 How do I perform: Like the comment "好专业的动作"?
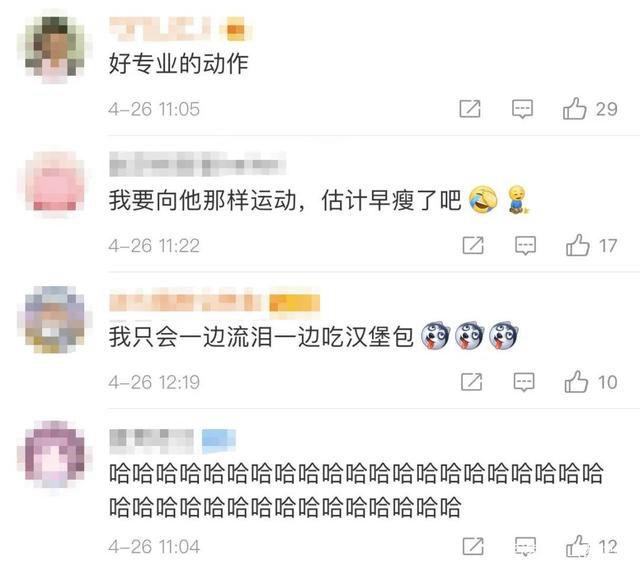pyautogui.click(x=574, y=109)
